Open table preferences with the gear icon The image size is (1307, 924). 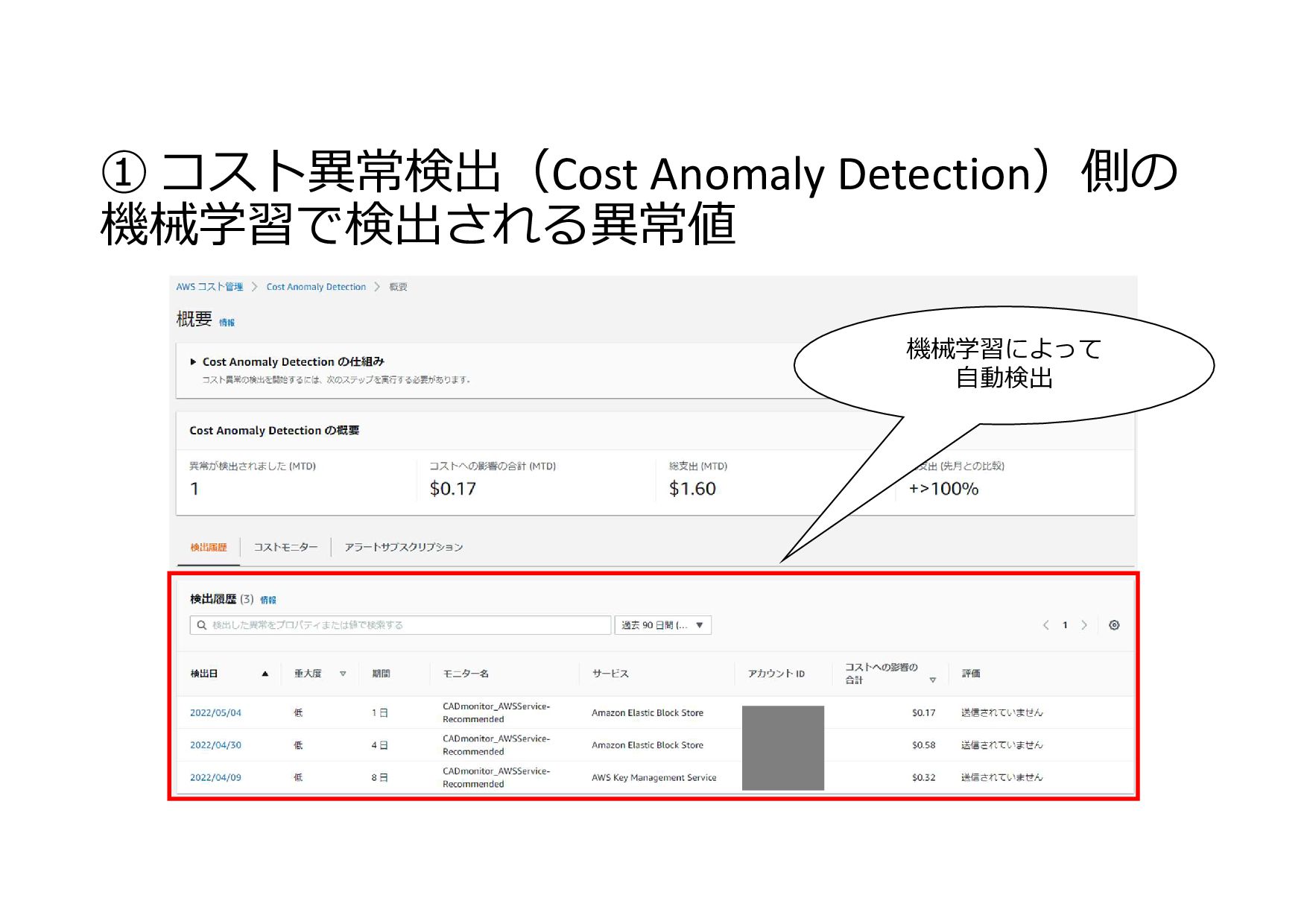pos(1114,625)
